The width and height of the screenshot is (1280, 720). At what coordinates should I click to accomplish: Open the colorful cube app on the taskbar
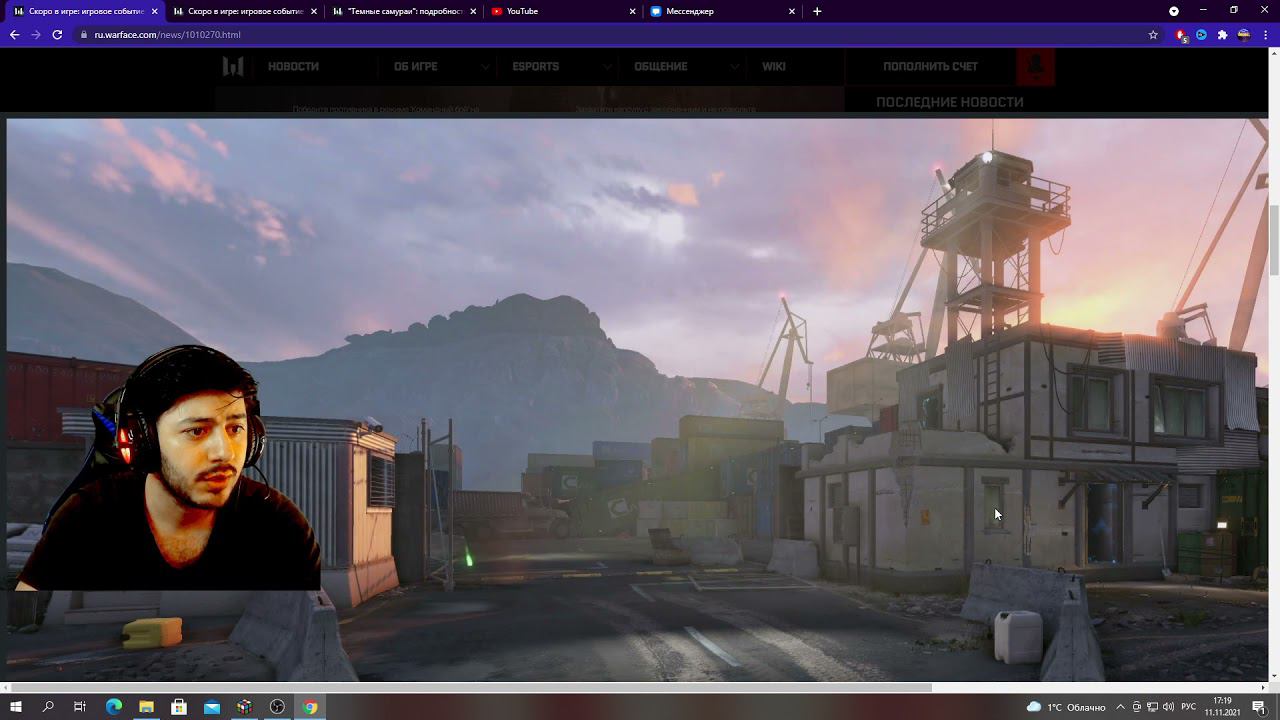[x=244, y=707]
